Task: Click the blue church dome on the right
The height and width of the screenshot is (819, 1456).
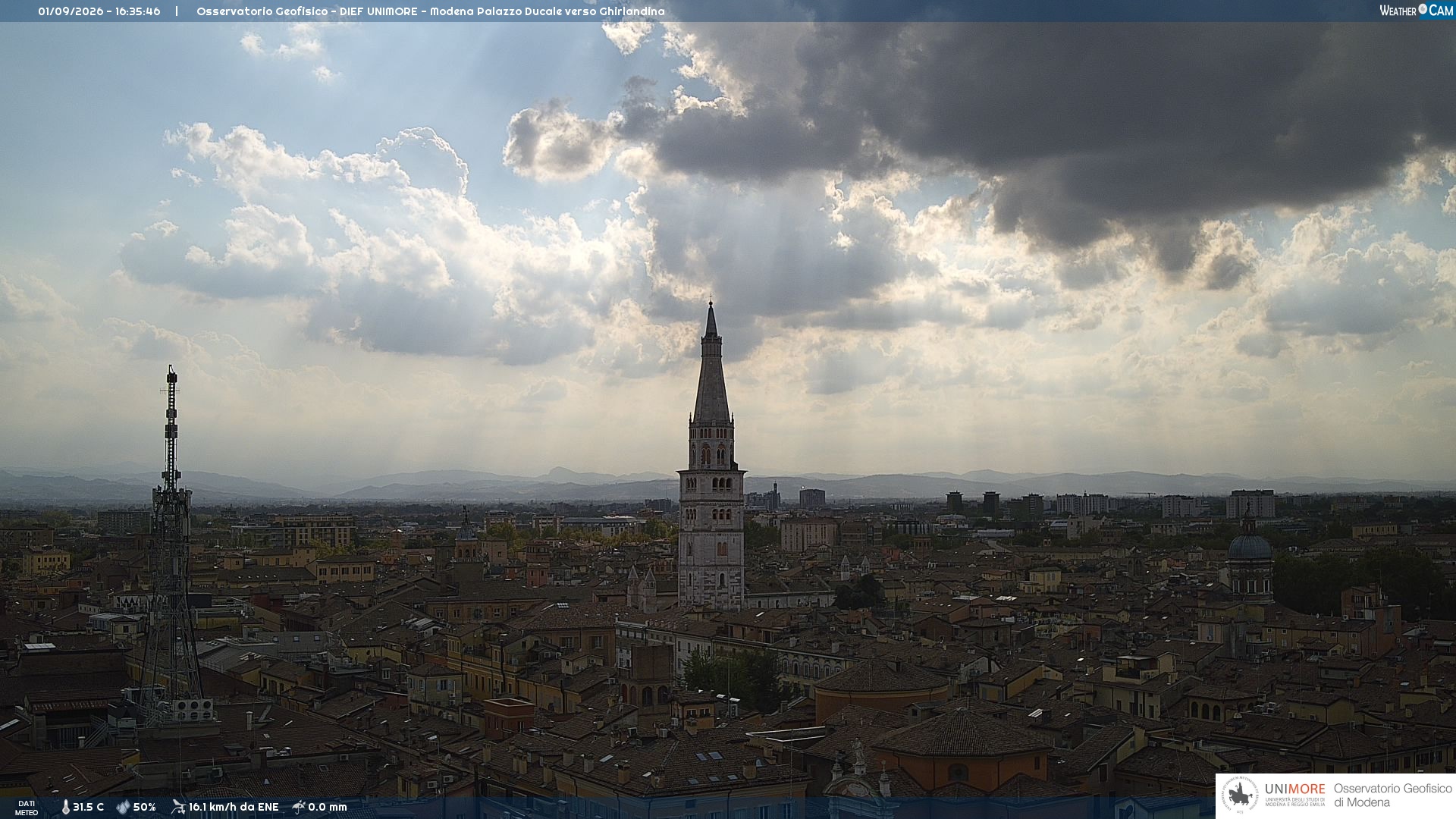Action: coord(1250,546)
